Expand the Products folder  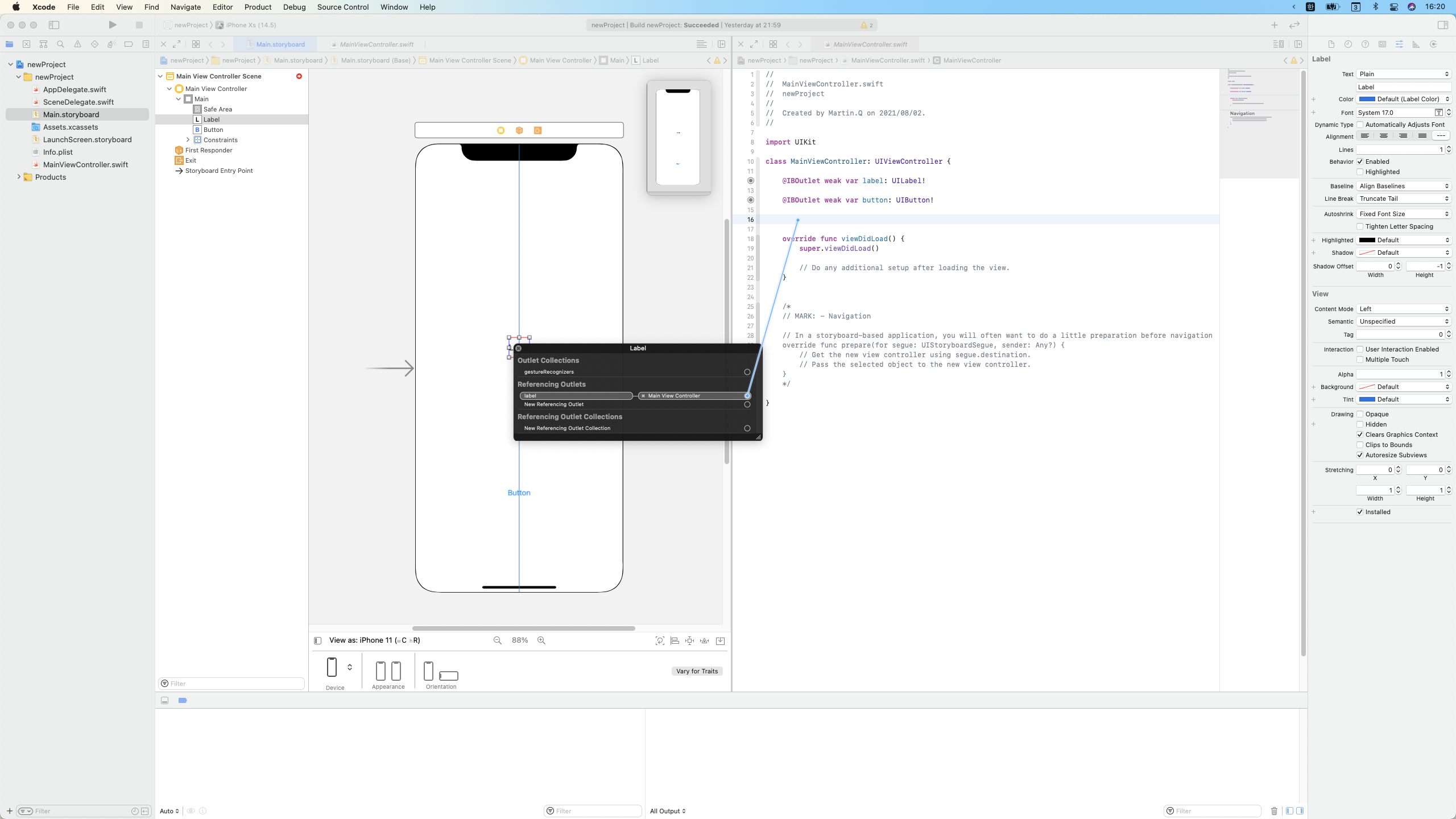point(19,177)
